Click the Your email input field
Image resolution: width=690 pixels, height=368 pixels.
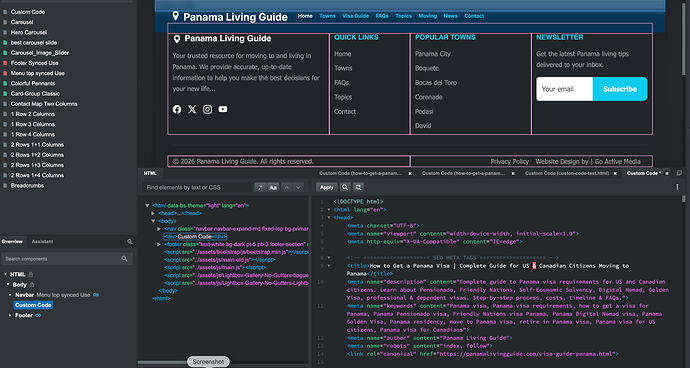click(x=565, y=89)
